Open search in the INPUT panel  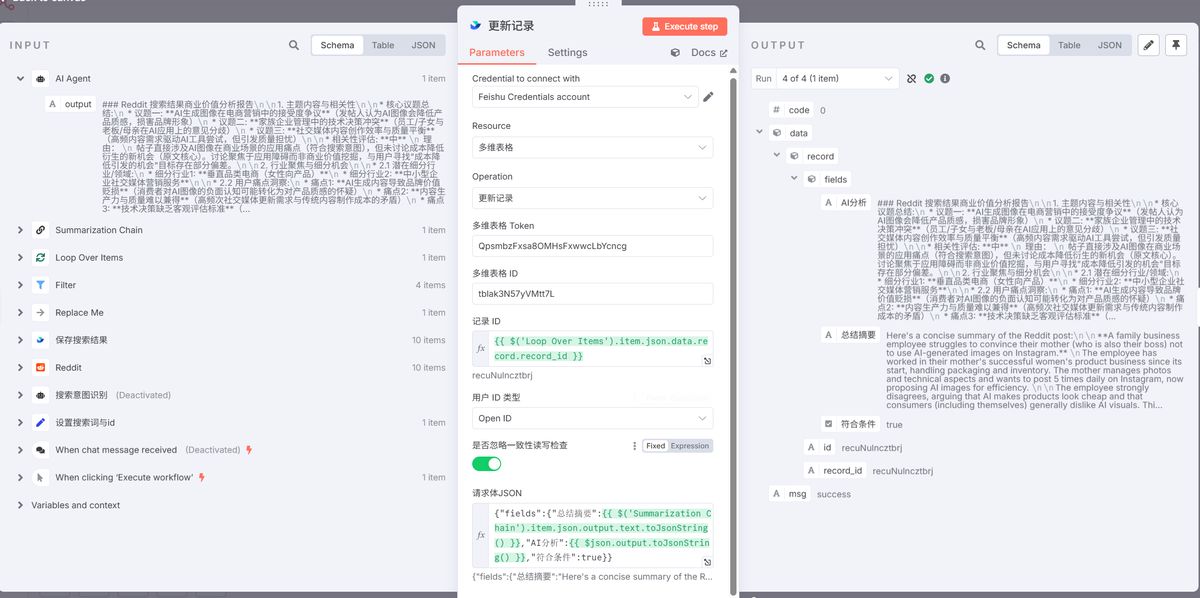tap(293, 45)
